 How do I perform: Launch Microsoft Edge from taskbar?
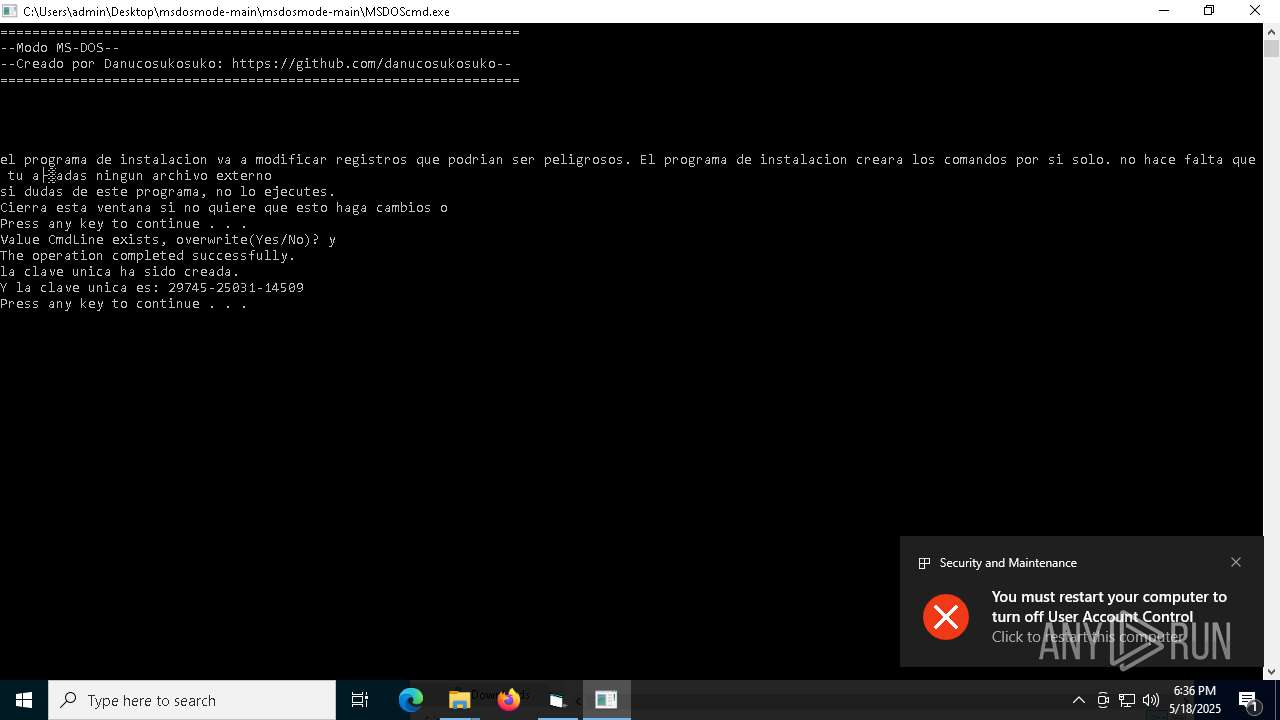(411, 700)
